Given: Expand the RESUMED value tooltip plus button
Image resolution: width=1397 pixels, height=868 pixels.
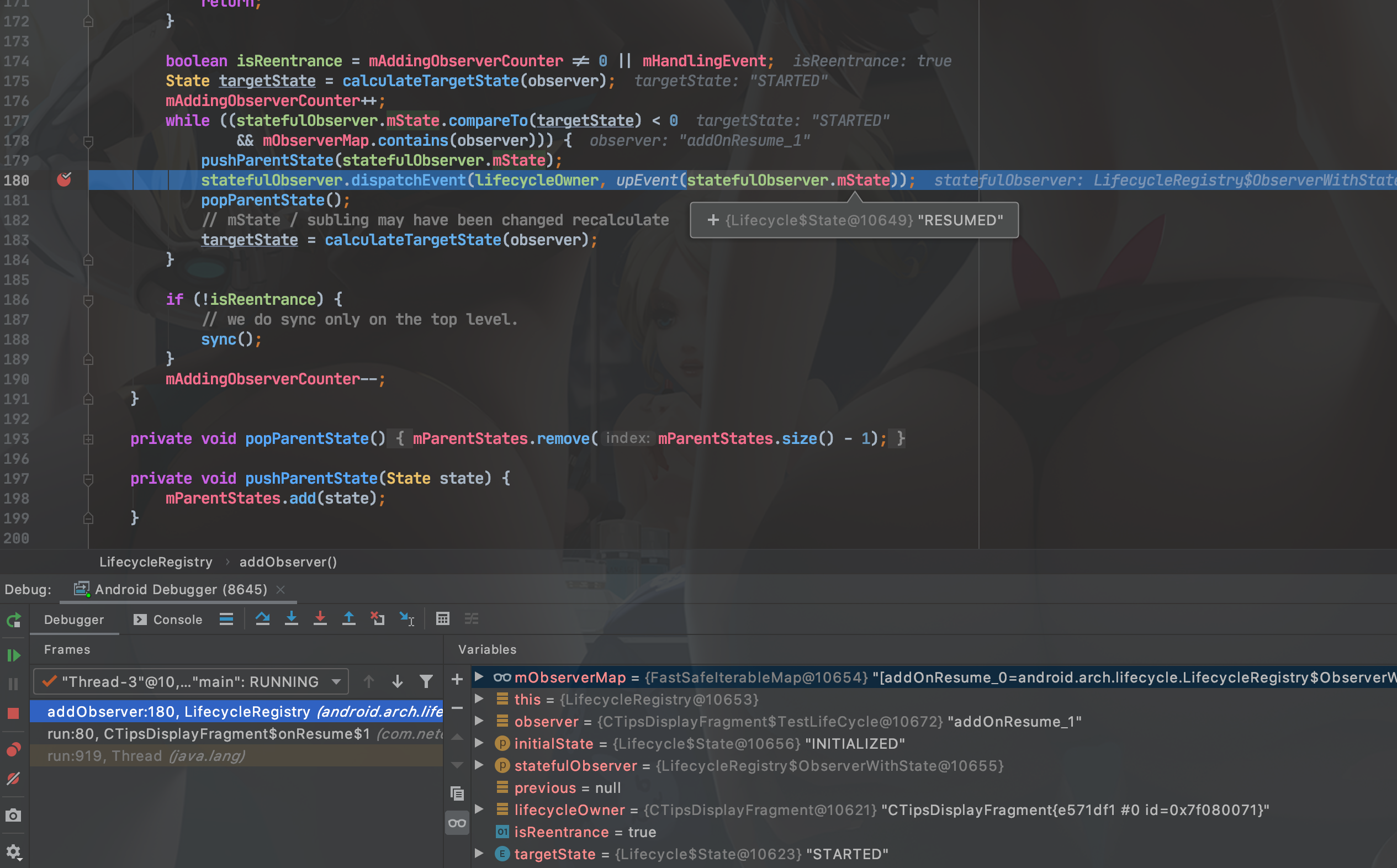Looking at the screenshot, I should (x=713, y=220).
